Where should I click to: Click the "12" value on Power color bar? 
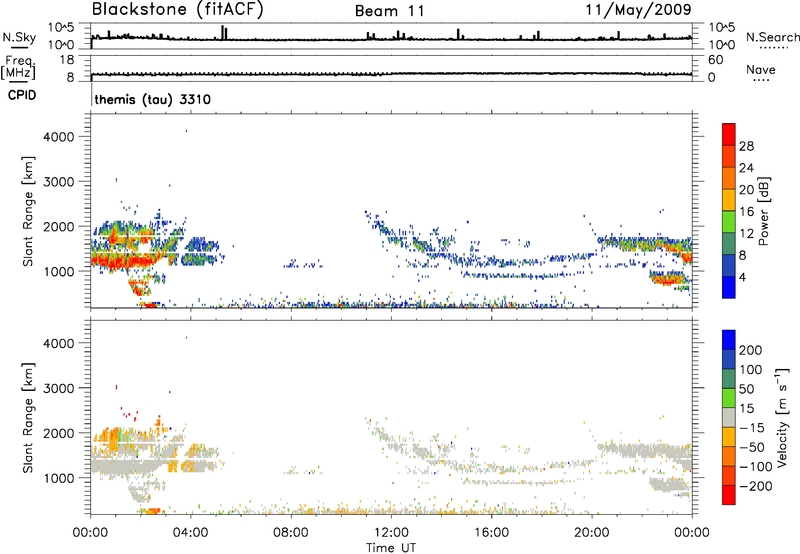746,234
